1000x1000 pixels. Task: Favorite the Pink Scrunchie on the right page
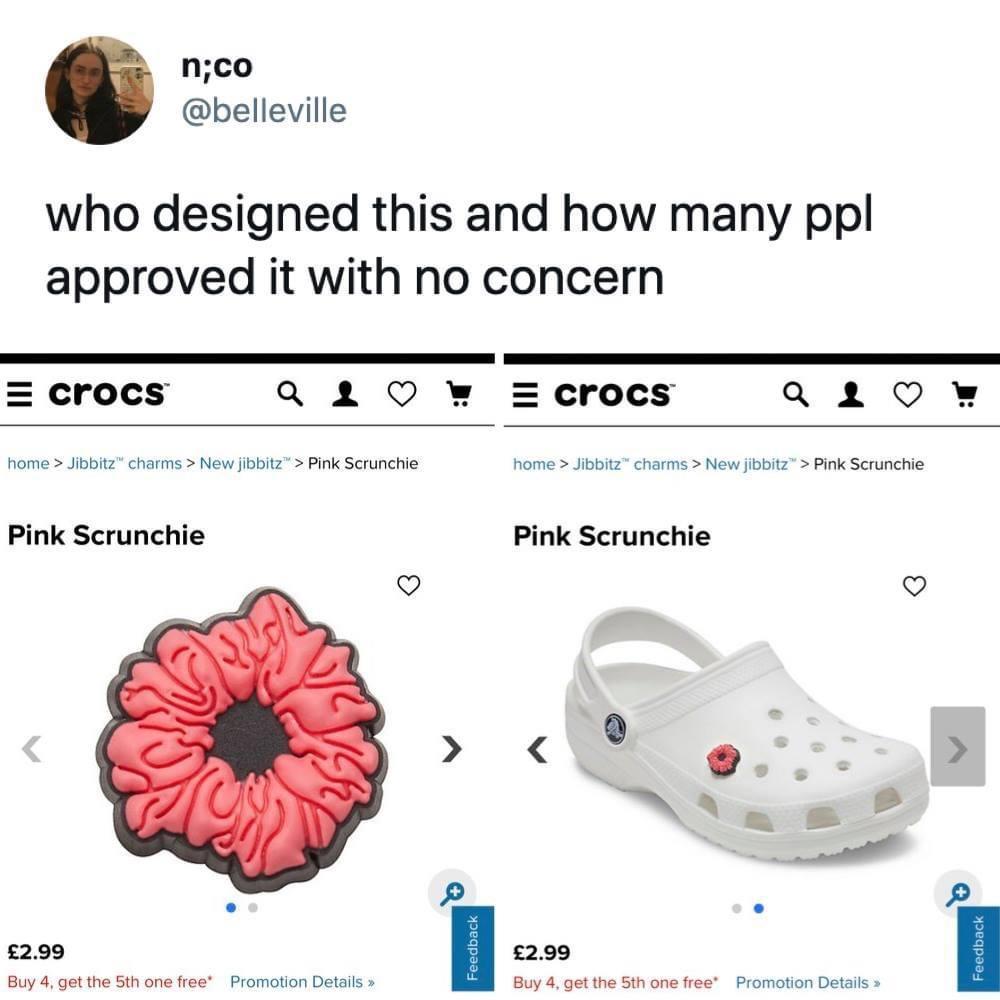point(914,586)
